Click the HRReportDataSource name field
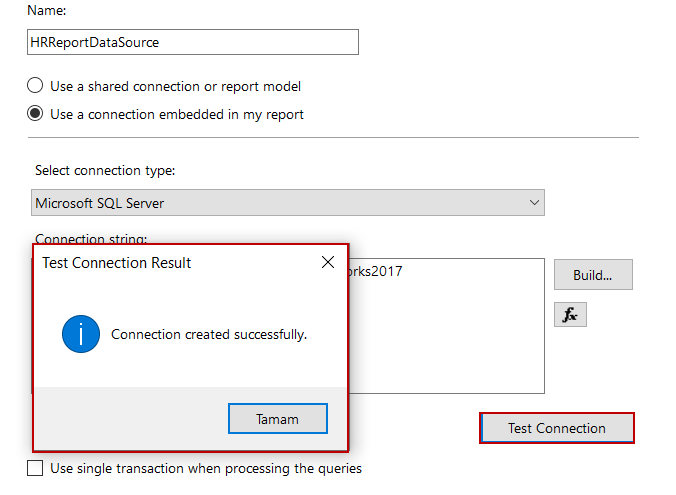The width and height of the screenshot is (676, 495). (x=193, y=42)
